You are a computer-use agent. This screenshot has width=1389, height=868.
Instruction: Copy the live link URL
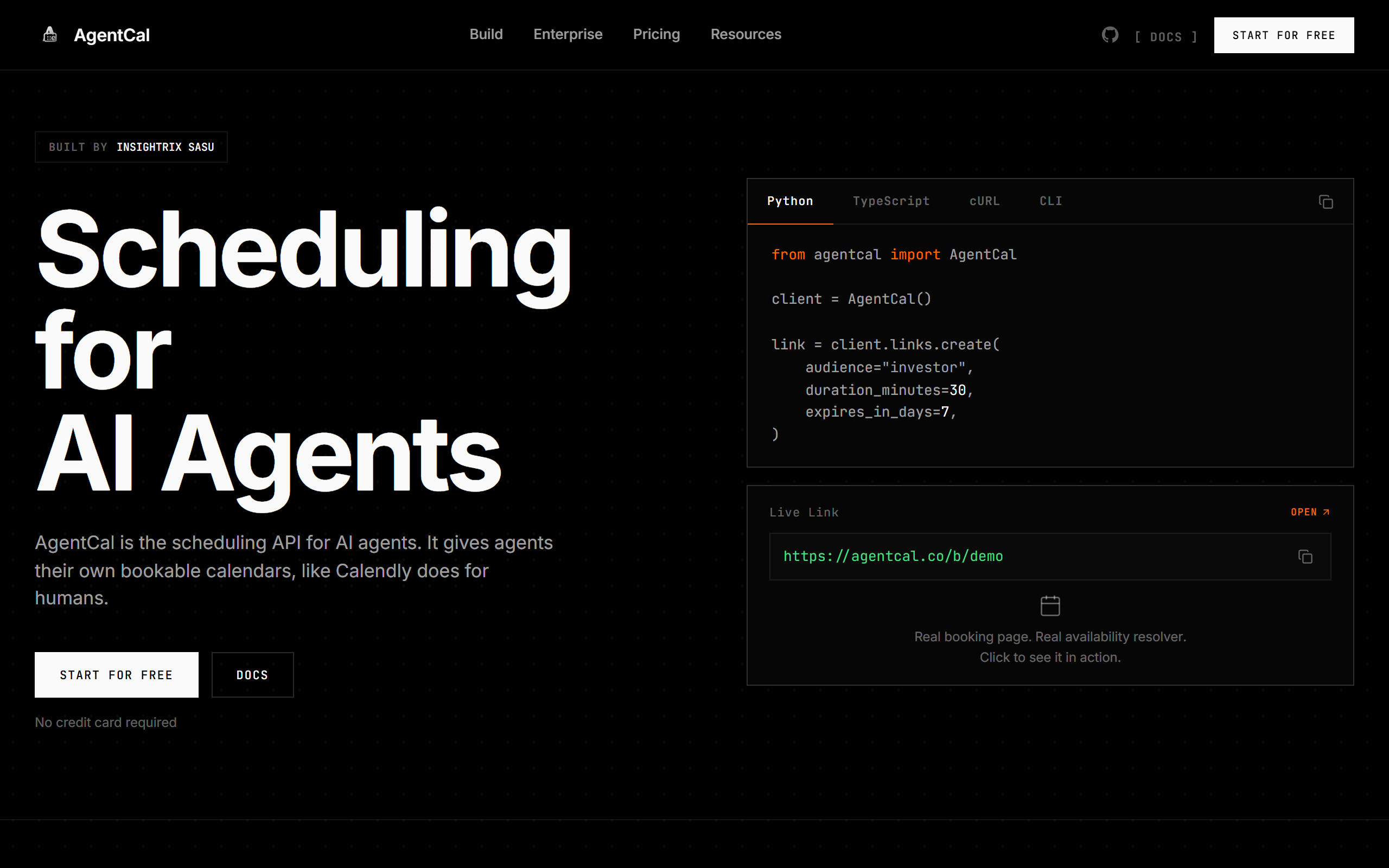click(1304, 556)
